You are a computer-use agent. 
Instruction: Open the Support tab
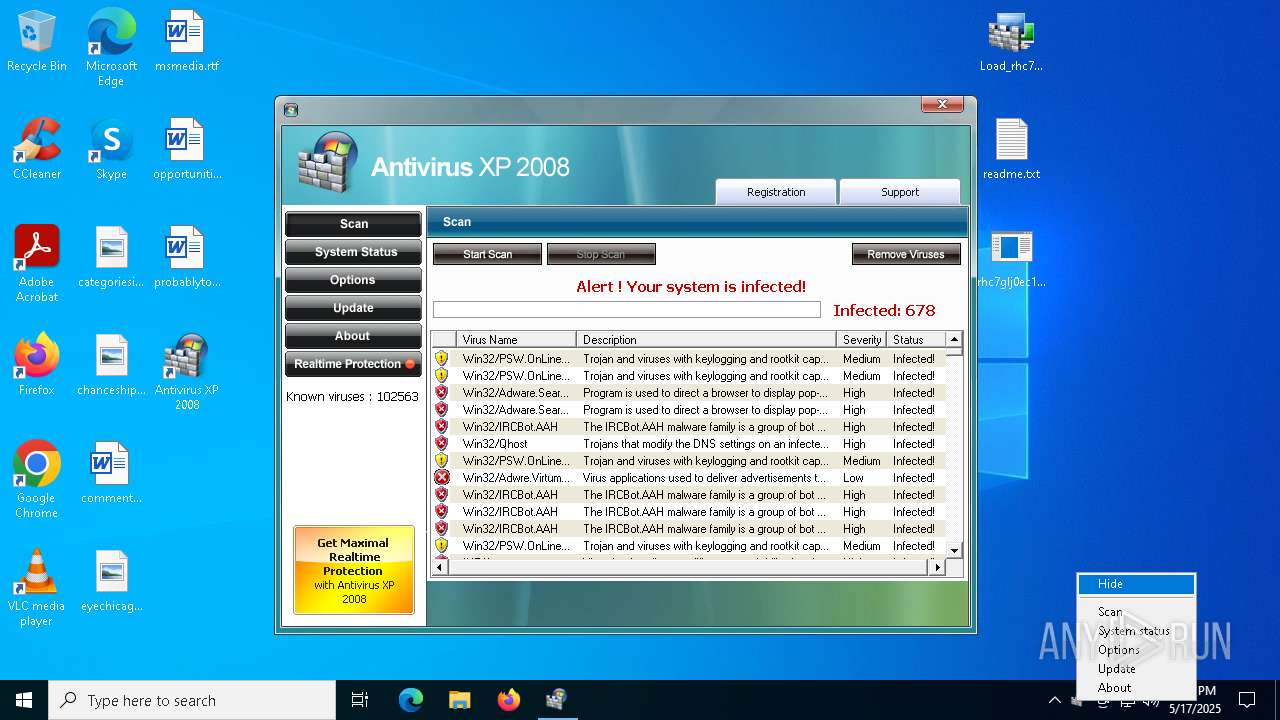pos(899,192)
